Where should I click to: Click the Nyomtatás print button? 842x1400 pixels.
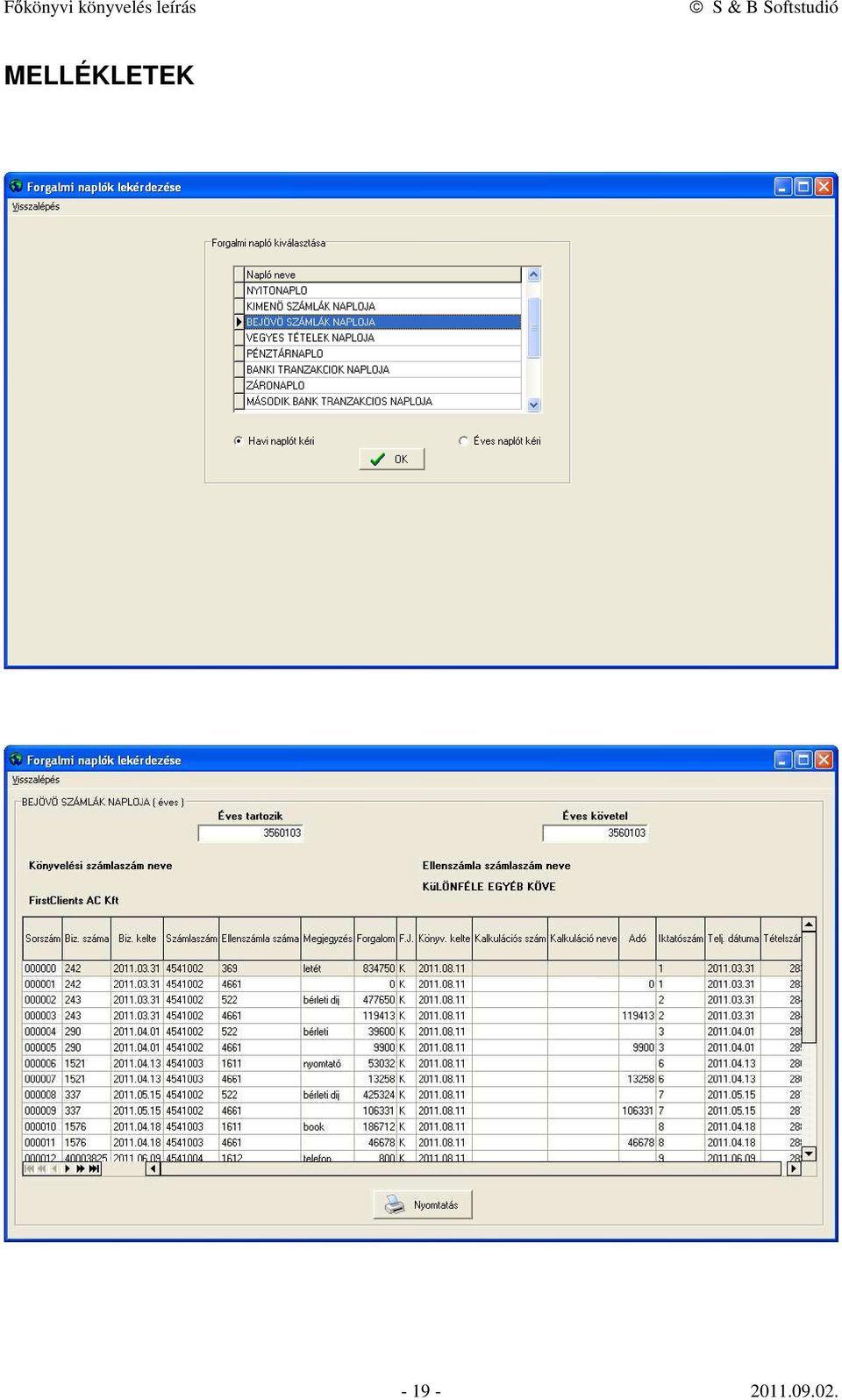tap(423, 1204)
